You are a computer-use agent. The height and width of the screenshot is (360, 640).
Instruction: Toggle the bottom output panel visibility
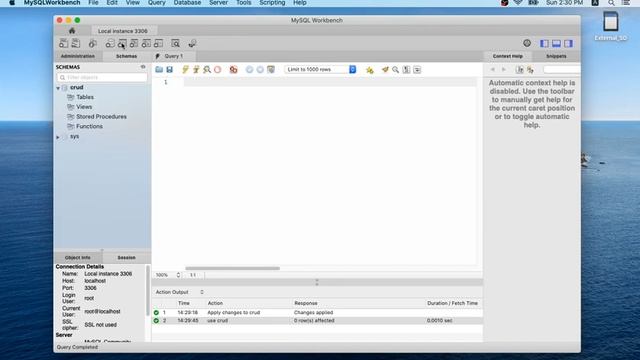(x=556, y=43)
